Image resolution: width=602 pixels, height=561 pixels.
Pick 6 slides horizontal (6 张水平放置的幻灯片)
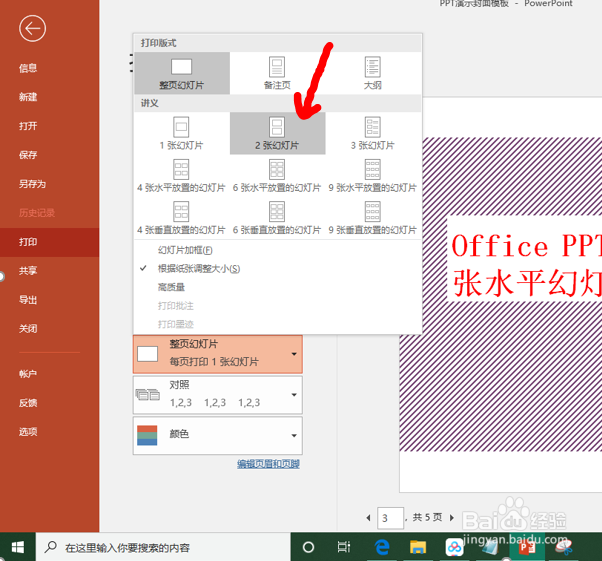pos(277,175)
